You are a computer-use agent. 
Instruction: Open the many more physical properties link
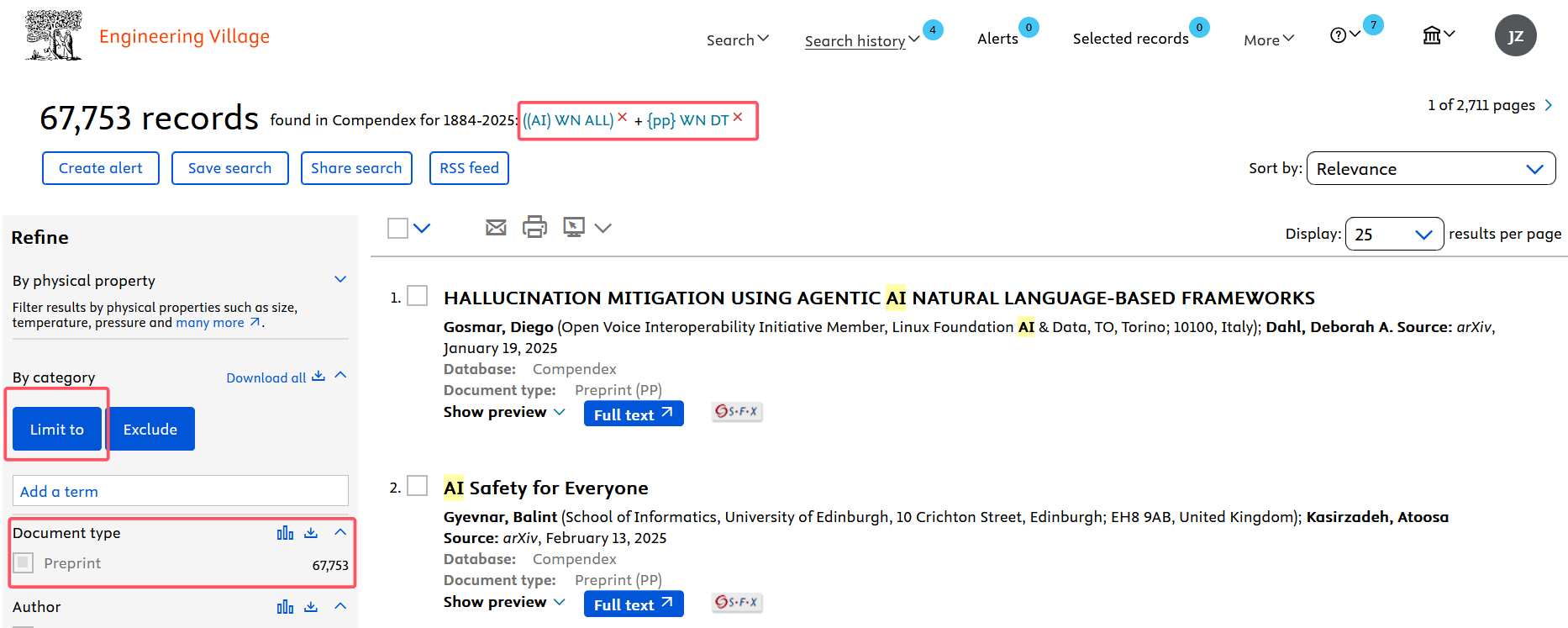pyautogui.click(x=218, y=323)
